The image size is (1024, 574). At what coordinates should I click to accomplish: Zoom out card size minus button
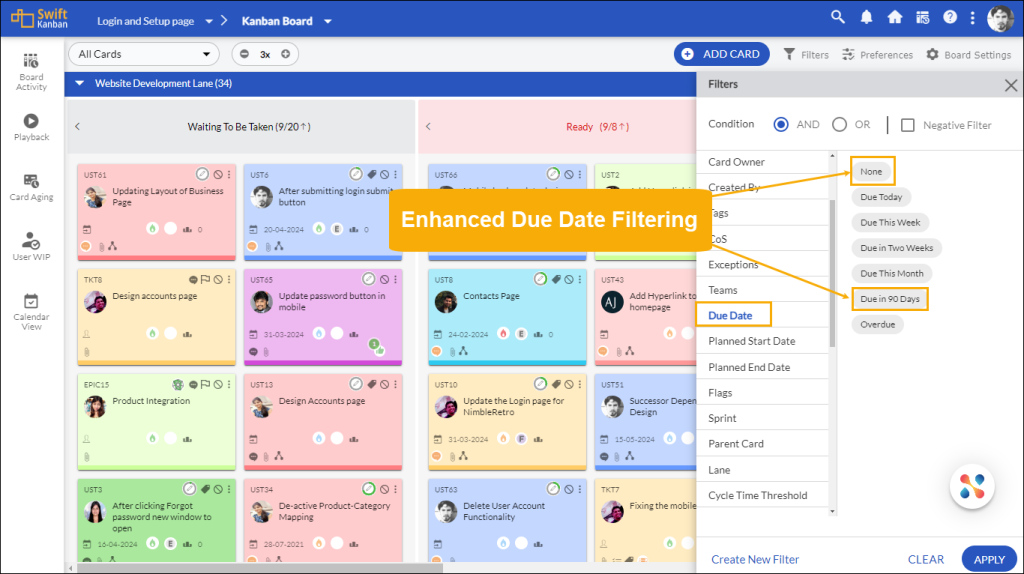tap(244, 54)
